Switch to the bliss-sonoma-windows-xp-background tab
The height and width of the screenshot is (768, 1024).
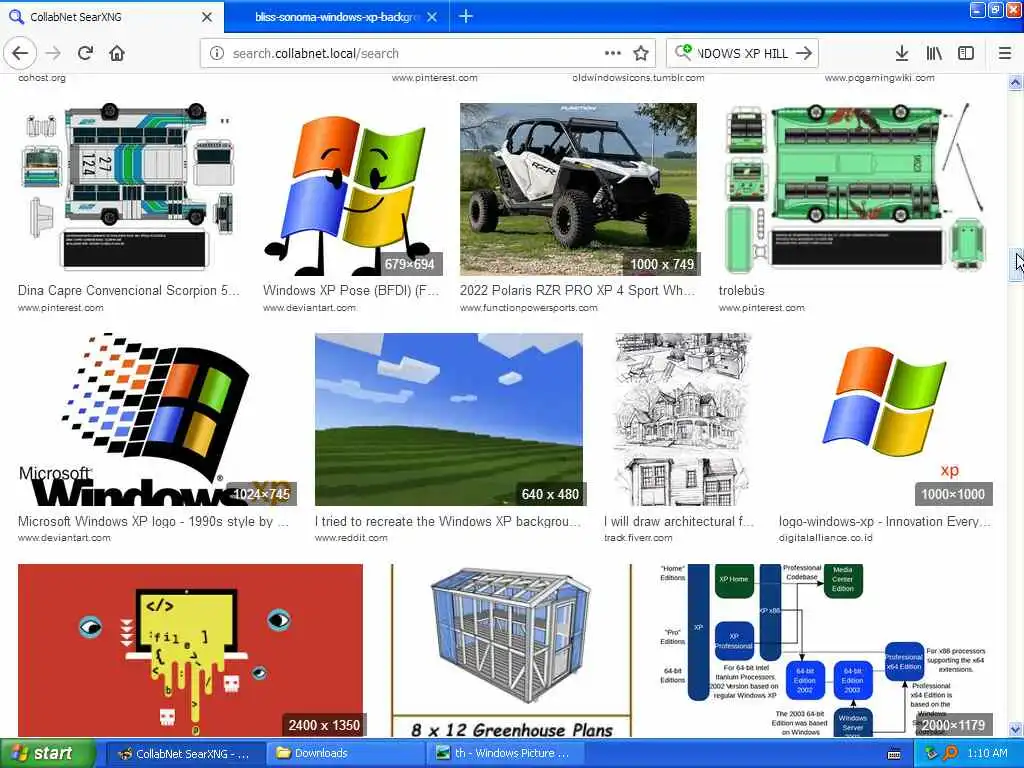coord(337,17)
